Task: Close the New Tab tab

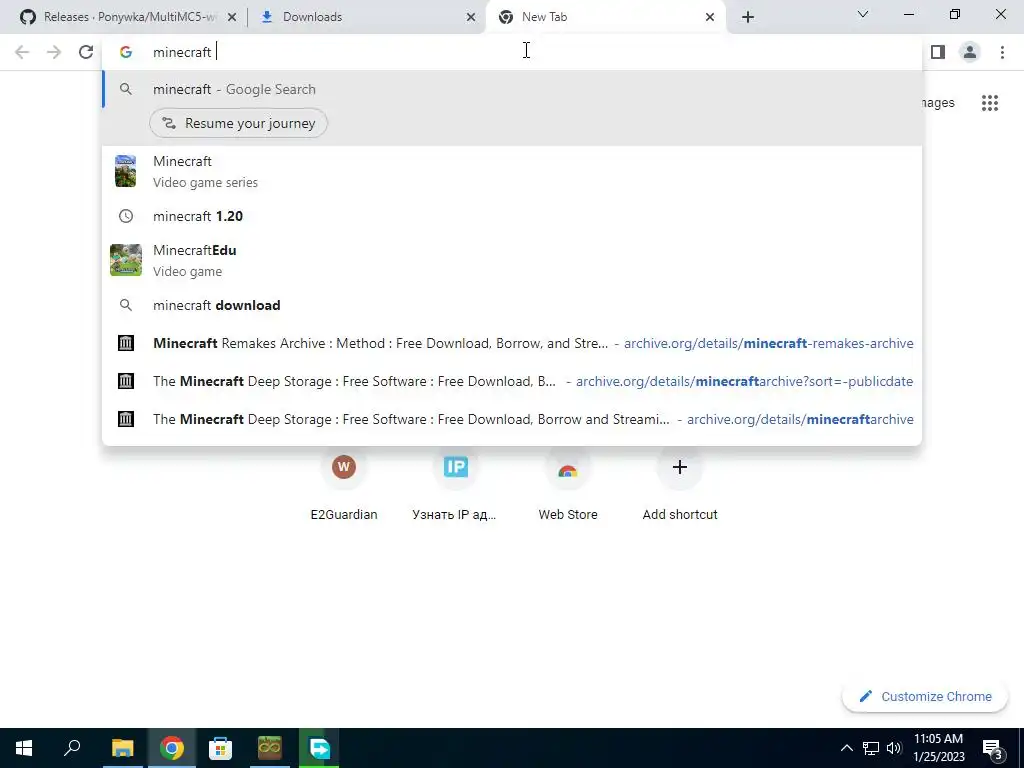Action: (710, 18)
